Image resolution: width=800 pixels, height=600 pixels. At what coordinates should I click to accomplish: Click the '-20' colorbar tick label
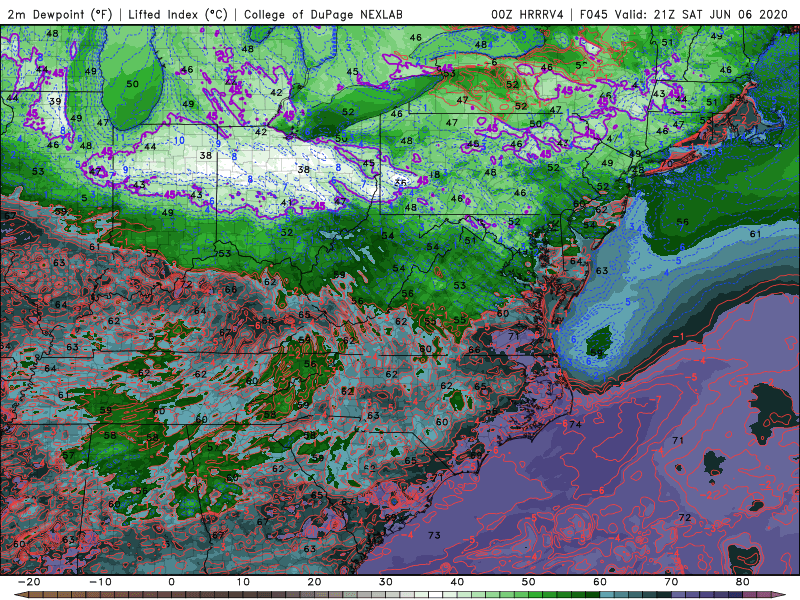[29, 582]
